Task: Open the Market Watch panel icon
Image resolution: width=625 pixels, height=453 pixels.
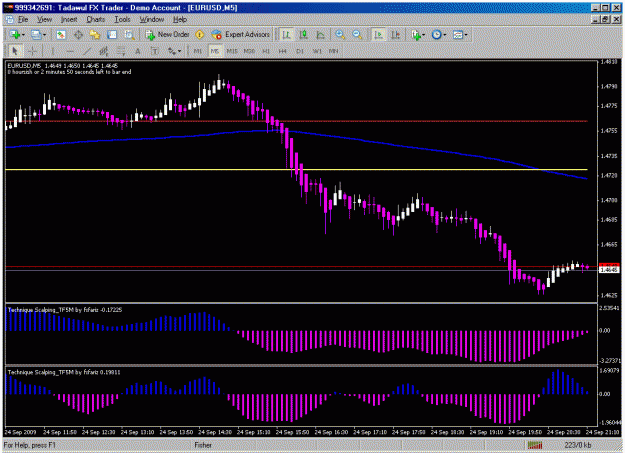Action: 61,35
